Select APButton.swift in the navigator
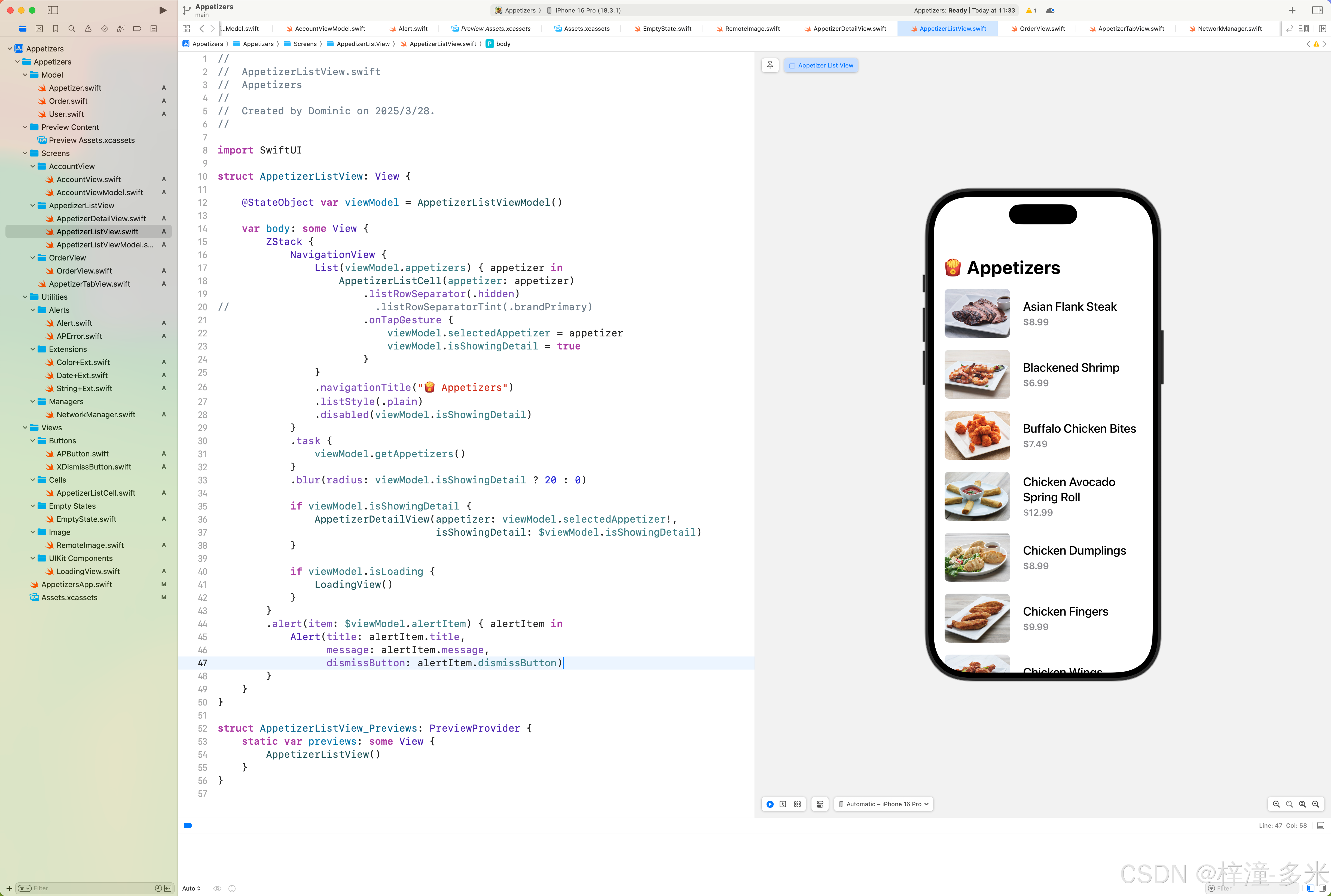The width and height of the screenshot is (1331, 896). coord(82,454)
